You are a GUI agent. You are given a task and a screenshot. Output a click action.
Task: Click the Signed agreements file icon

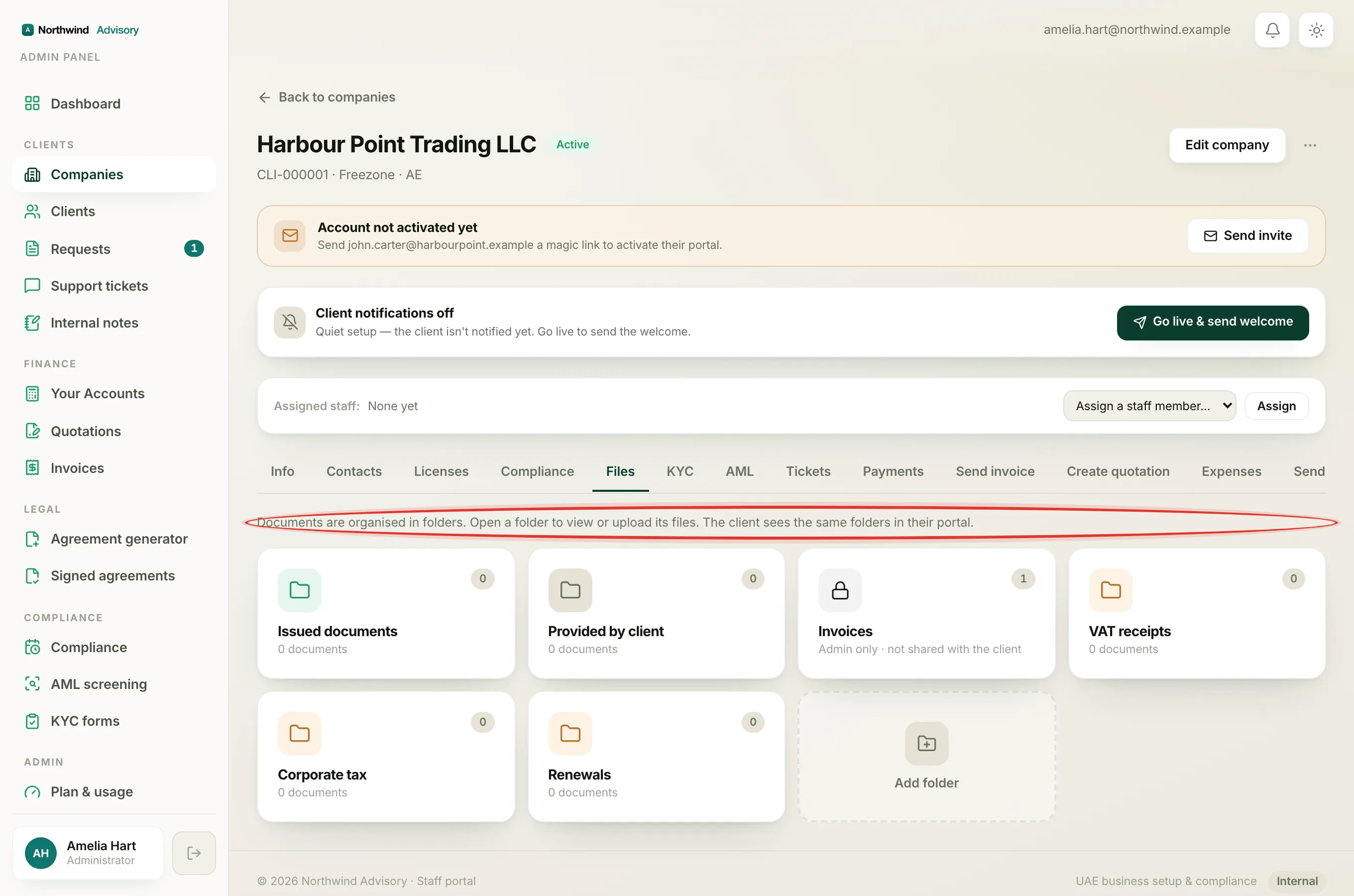[32, 576]
